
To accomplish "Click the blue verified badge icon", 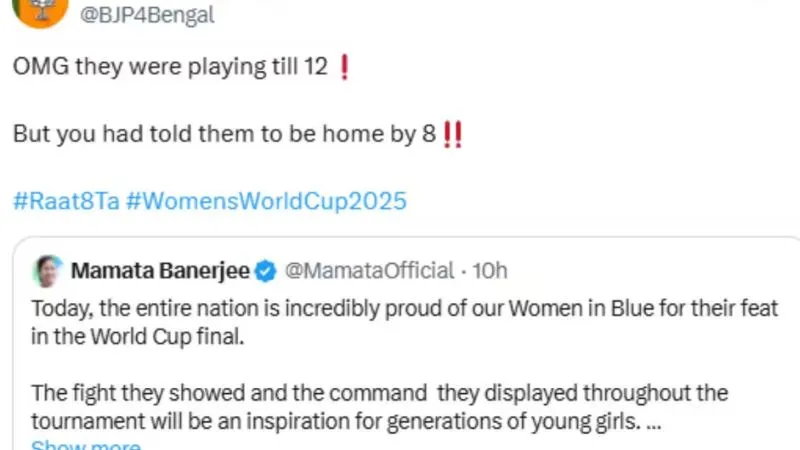I will coord(265,270).
